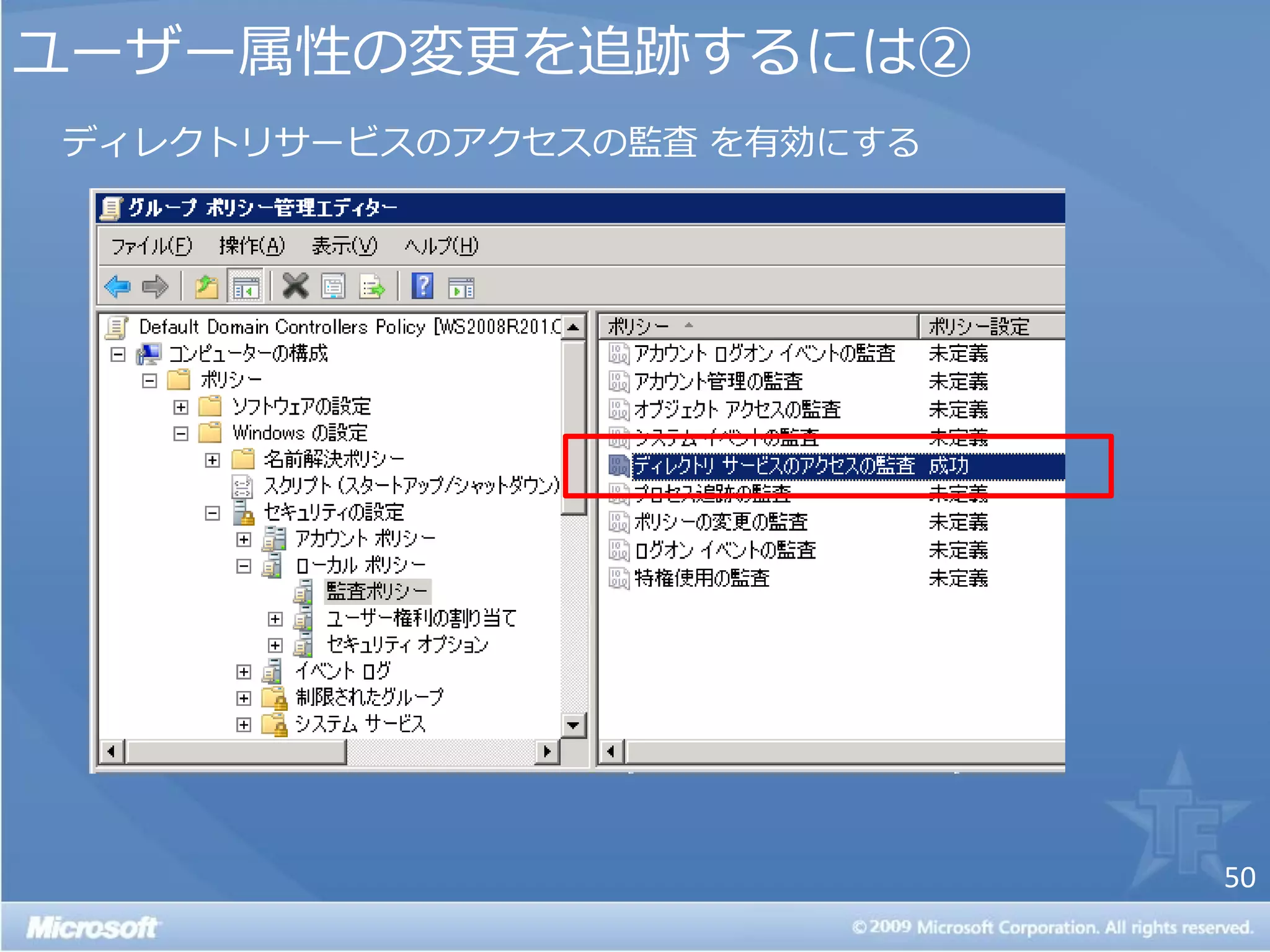Click the scroll icon beside Default Domain Controllers Policy
This screenshot has height=952, width=1270.
click(x=117, y=327)
